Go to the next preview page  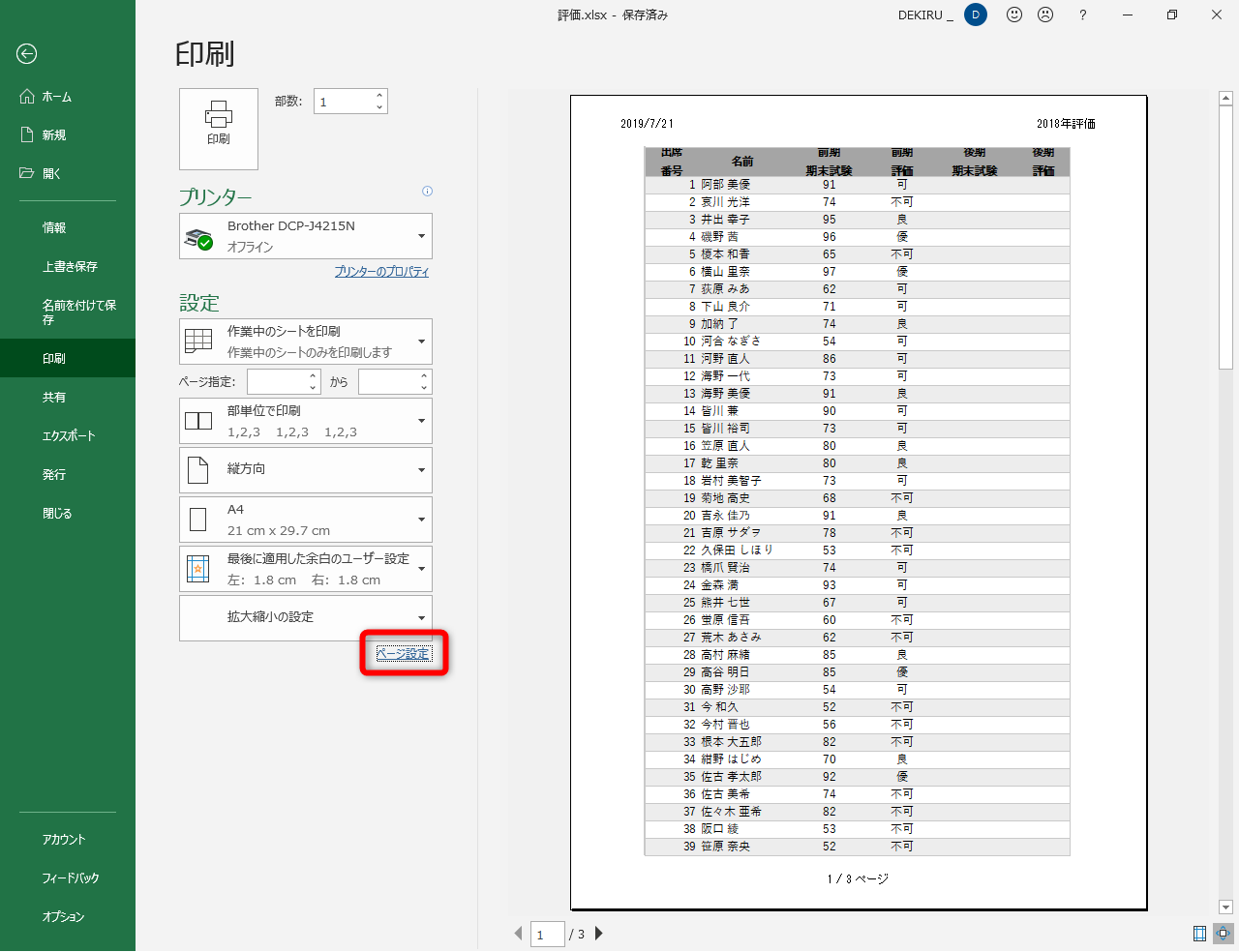pos(599,934)
